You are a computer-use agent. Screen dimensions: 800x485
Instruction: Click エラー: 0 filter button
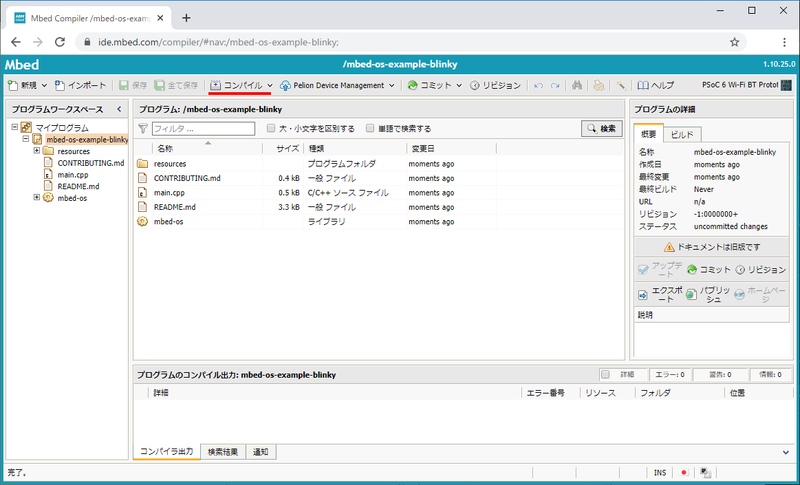tap(670, 374)
